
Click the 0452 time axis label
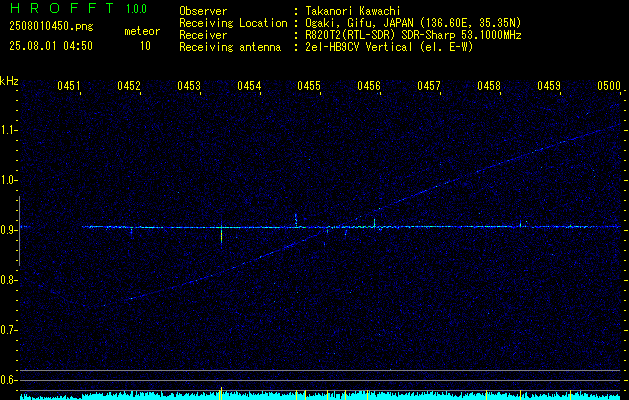click(129, 85)
